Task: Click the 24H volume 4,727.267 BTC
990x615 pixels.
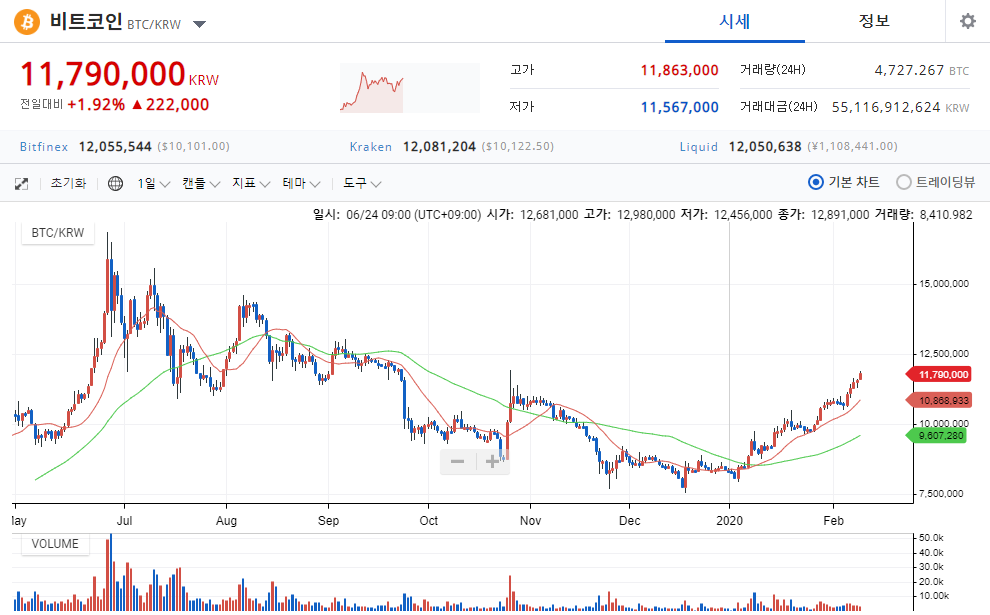Action: (x=922, y=70)
